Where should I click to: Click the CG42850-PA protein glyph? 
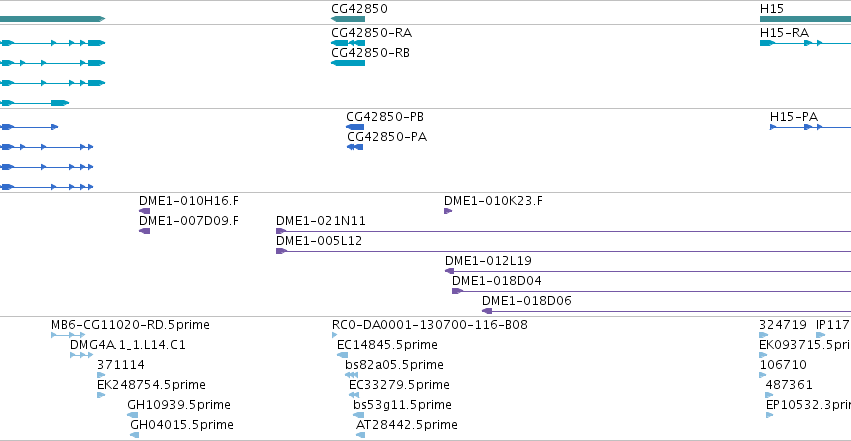coord(355,147)
